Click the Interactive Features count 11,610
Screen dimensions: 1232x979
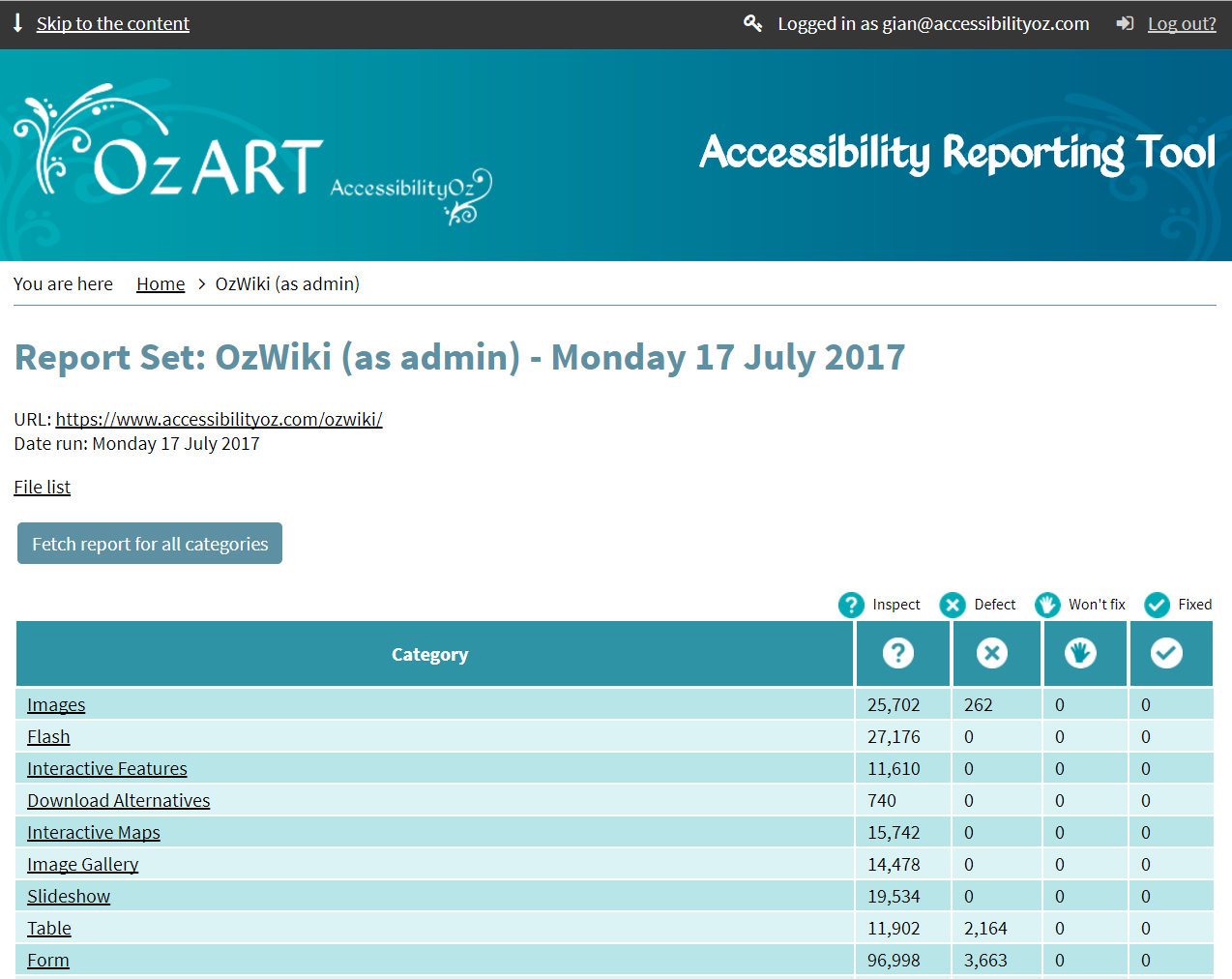(x=894, y=768)
